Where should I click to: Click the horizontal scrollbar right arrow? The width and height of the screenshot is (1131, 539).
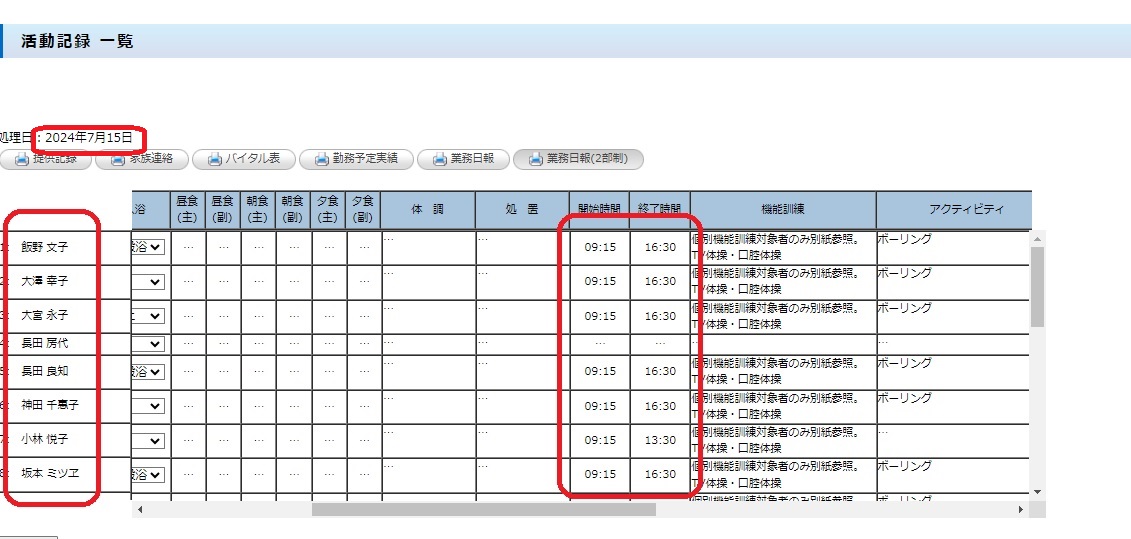click(x=1020, y=510)
